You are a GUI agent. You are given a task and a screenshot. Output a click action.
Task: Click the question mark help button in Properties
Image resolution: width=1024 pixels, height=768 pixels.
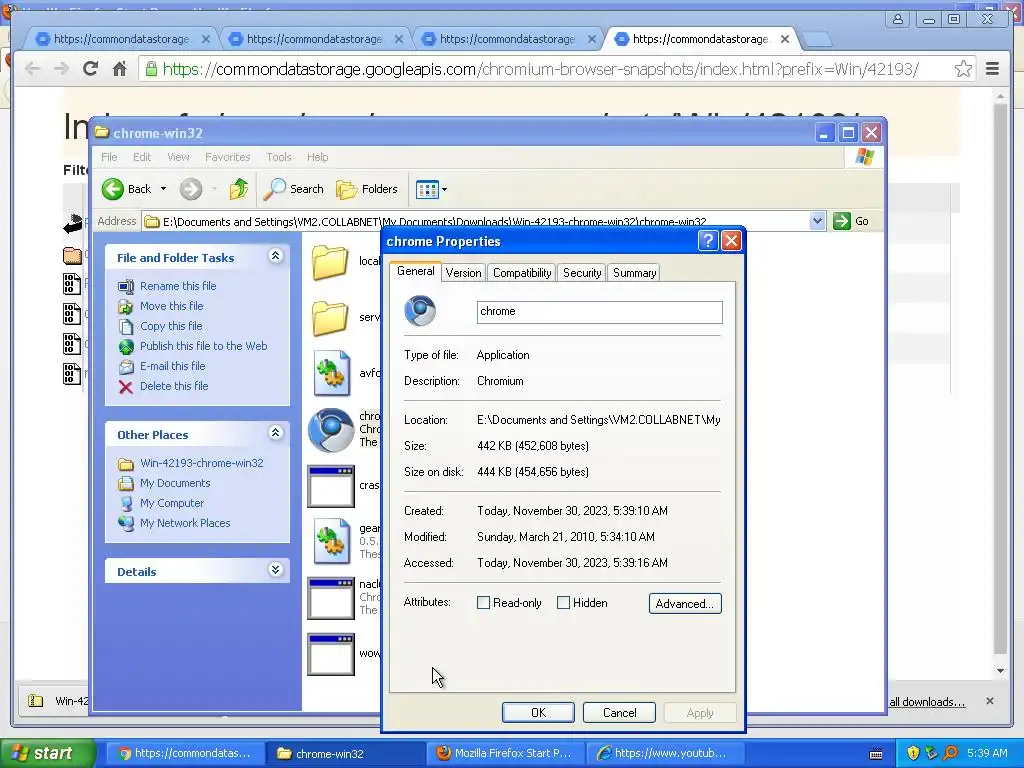708,241
